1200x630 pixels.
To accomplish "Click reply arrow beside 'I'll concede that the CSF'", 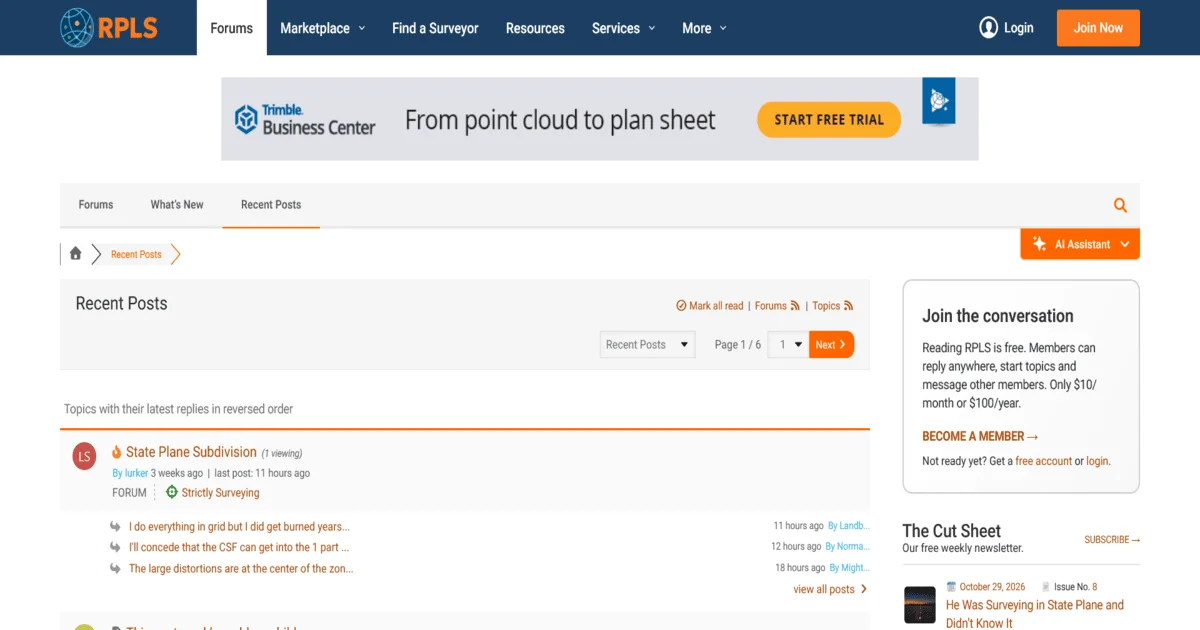I will [x=116, y=547].
